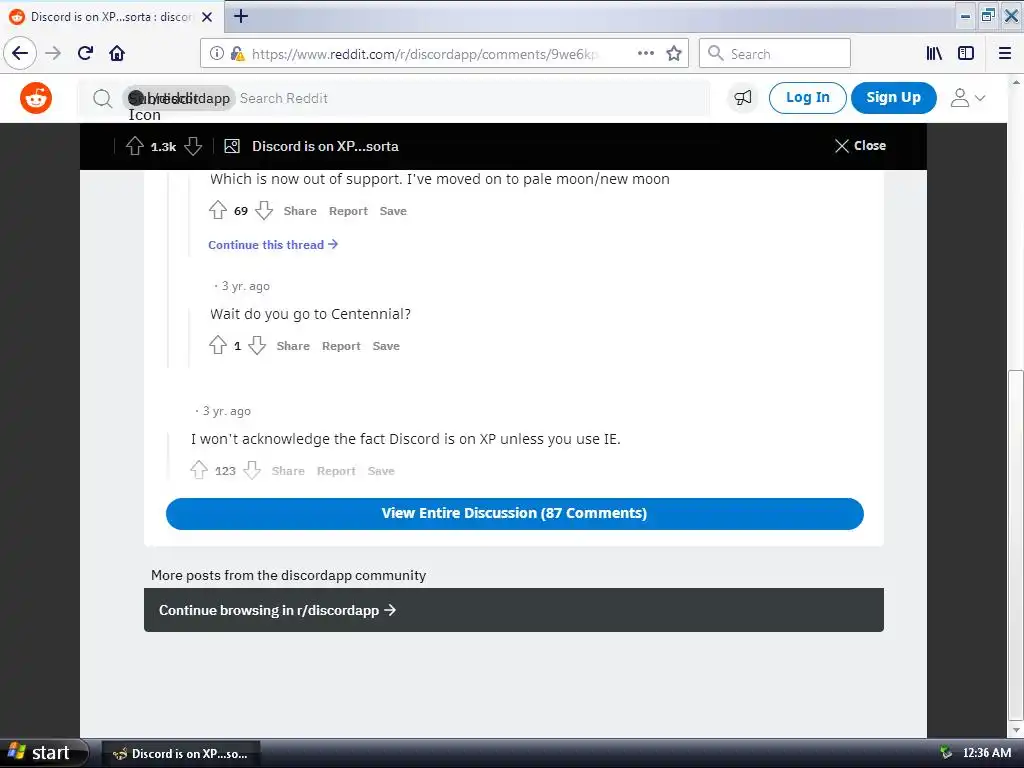
Task: Save the Centennial comment
Action: [386, 346]
